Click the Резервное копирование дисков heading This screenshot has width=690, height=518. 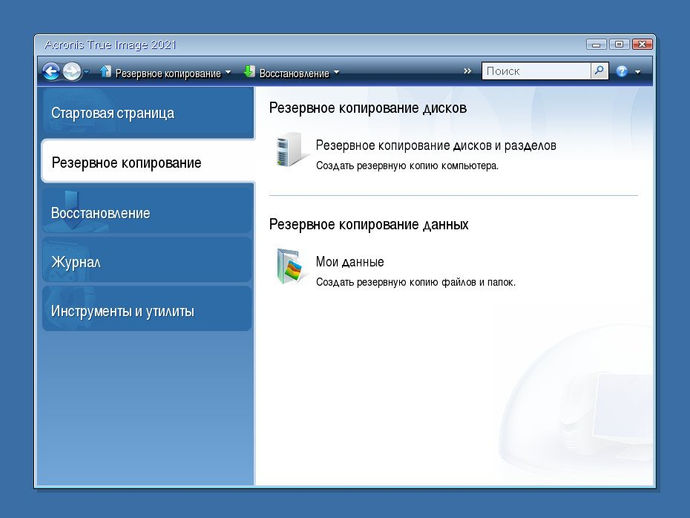pos(368,108)
